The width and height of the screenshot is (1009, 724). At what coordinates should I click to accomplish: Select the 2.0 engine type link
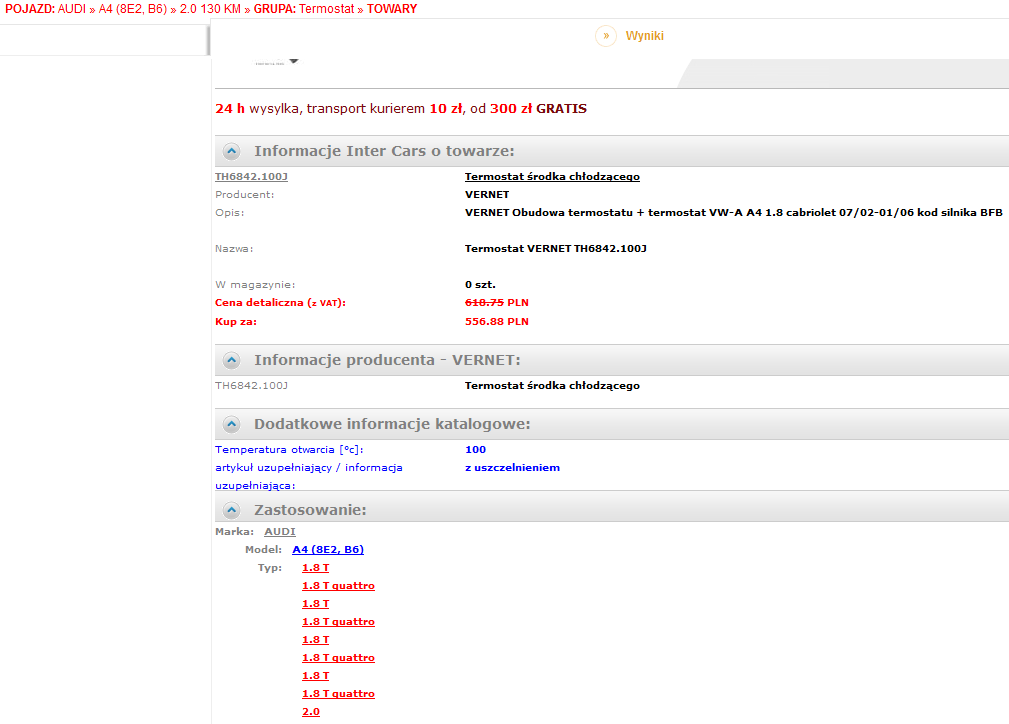pyautogui.click(x=311, y=712)
